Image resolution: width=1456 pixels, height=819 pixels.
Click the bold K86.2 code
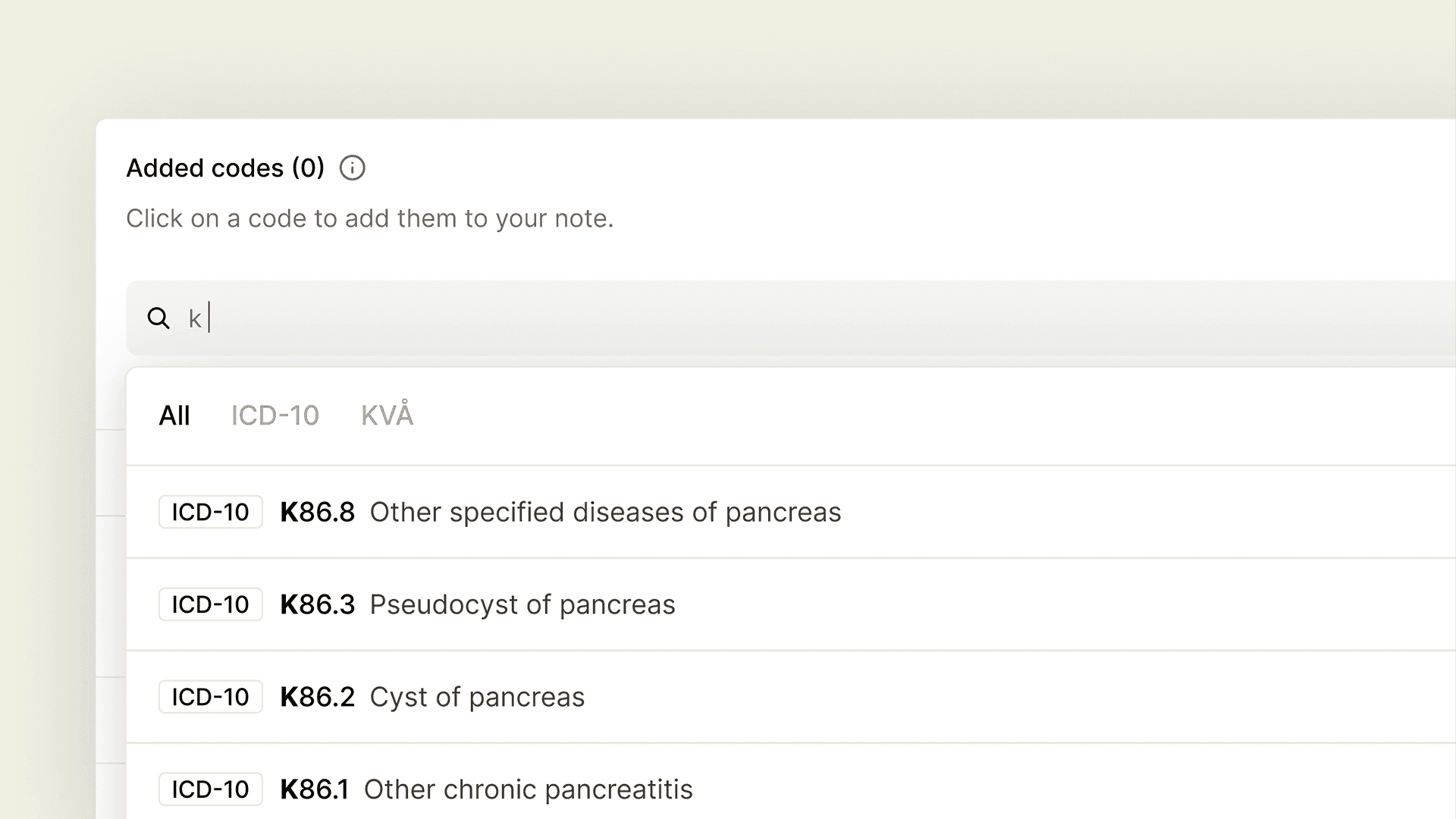click(x=317, y=698)
